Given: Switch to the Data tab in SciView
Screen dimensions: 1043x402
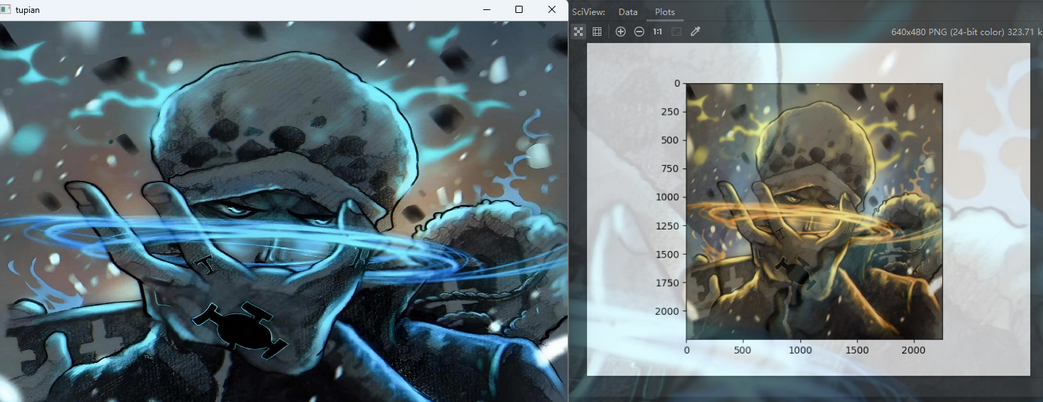Looking at the screenshot, I should tap(628, 12).
